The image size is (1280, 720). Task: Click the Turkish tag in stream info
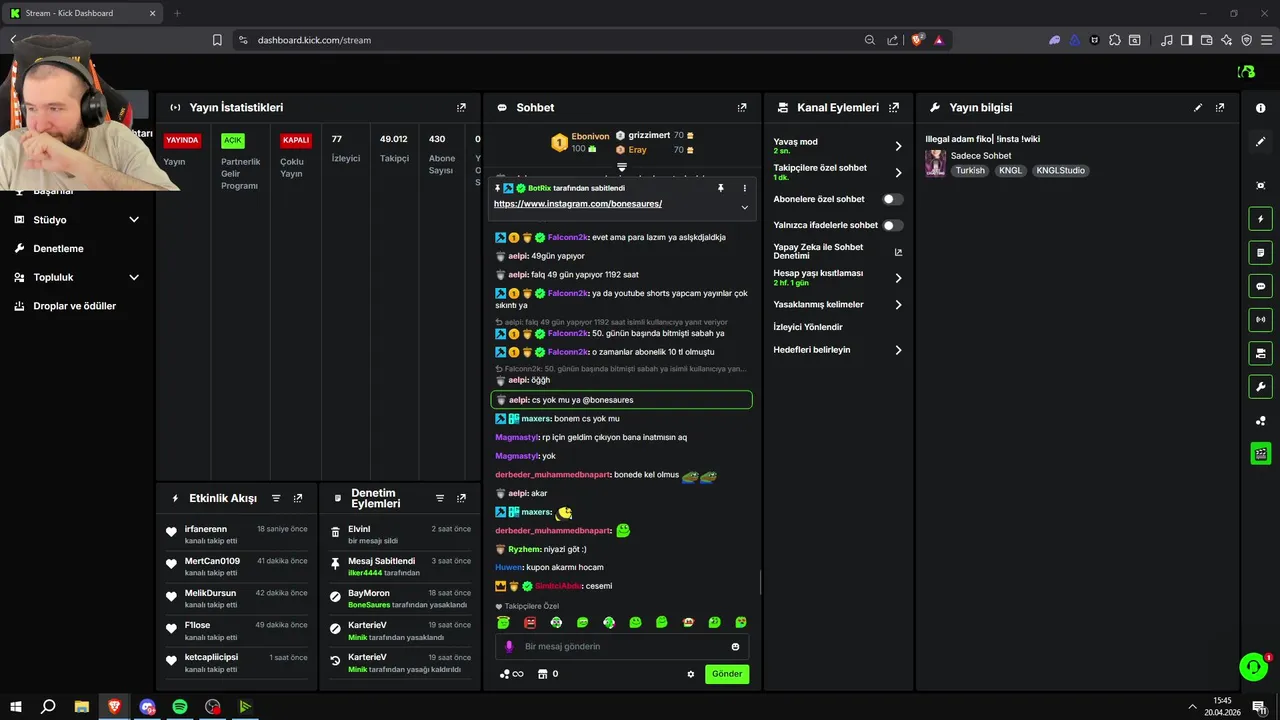(x=970, y=171)
